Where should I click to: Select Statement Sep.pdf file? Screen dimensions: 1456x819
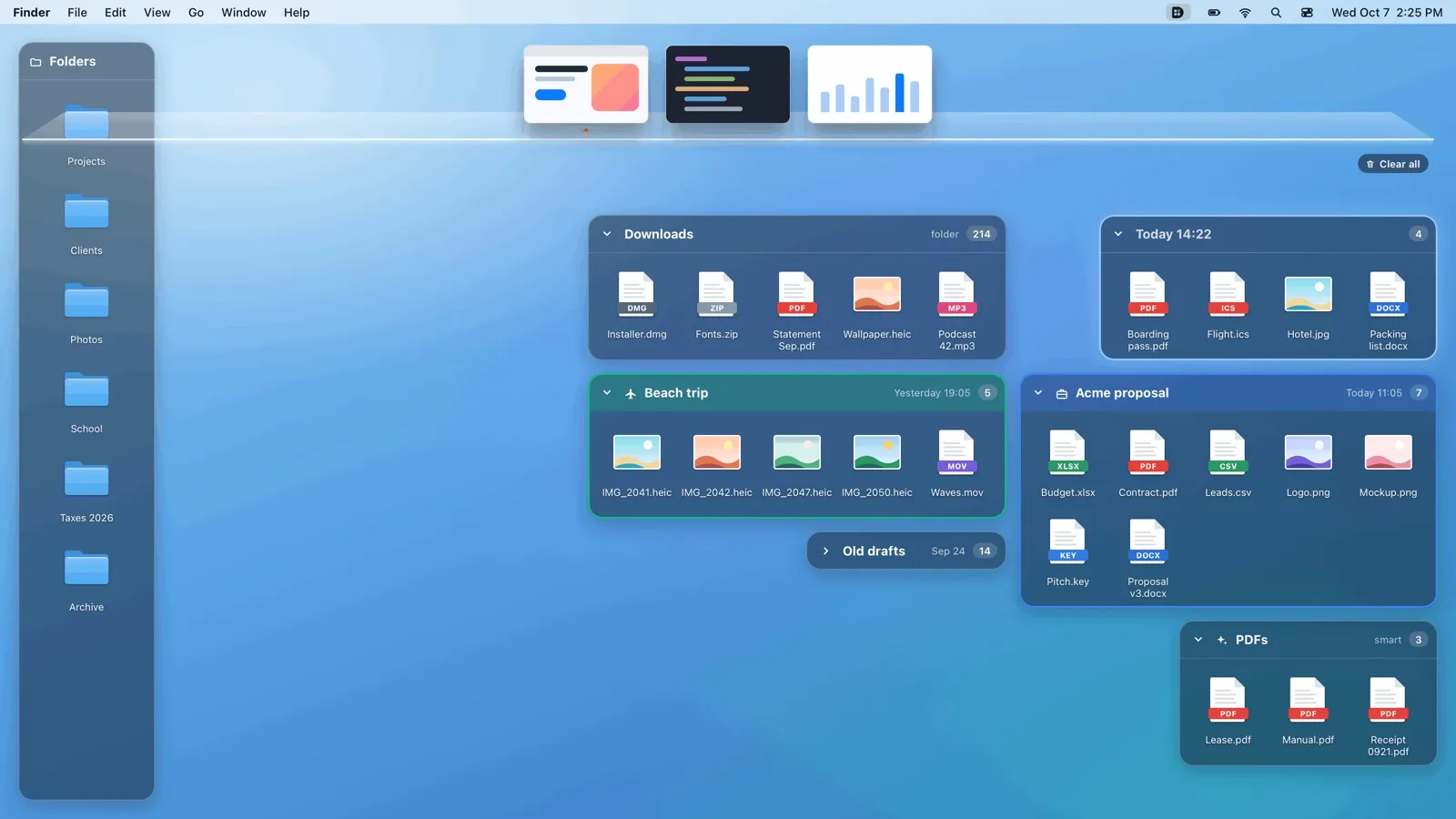(797, 311)
